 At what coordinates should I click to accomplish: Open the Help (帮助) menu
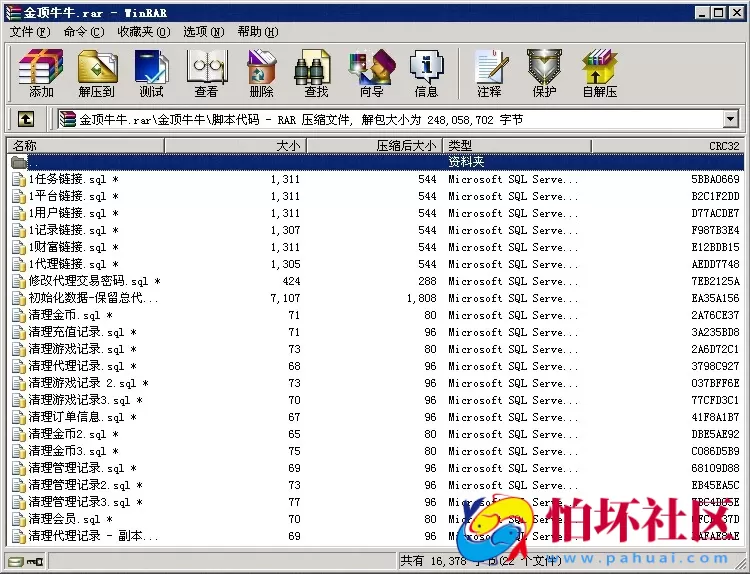[258, 32]
